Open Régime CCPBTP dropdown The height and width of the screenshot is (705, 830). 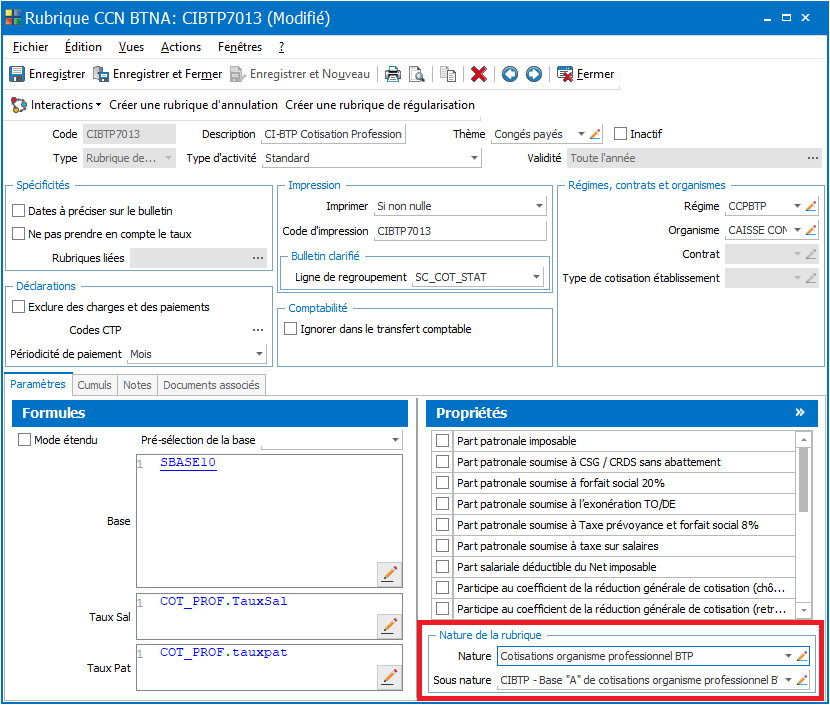coord(797,206)
